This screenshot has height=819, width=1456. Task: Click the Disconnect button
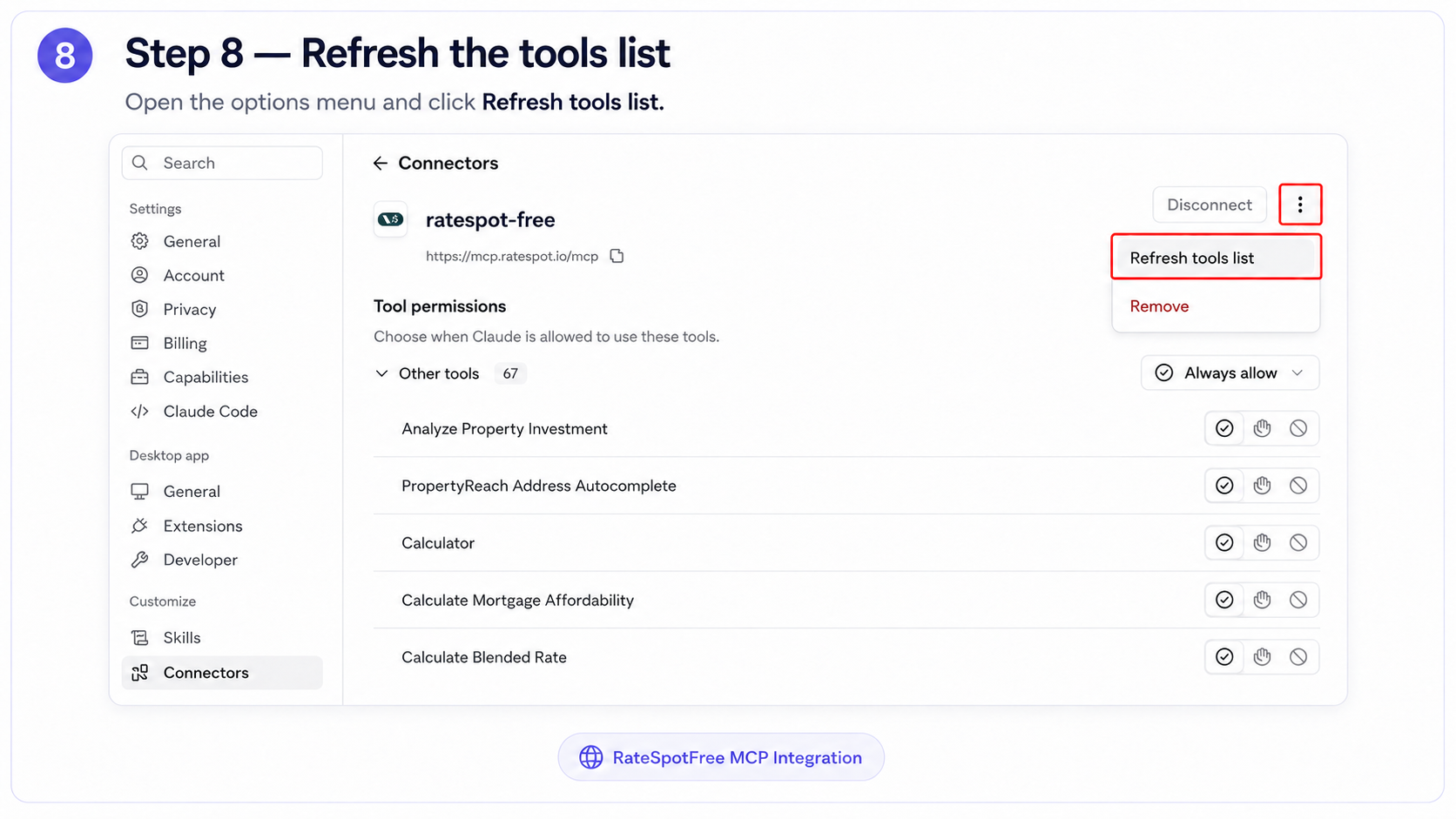(1209, 205)
